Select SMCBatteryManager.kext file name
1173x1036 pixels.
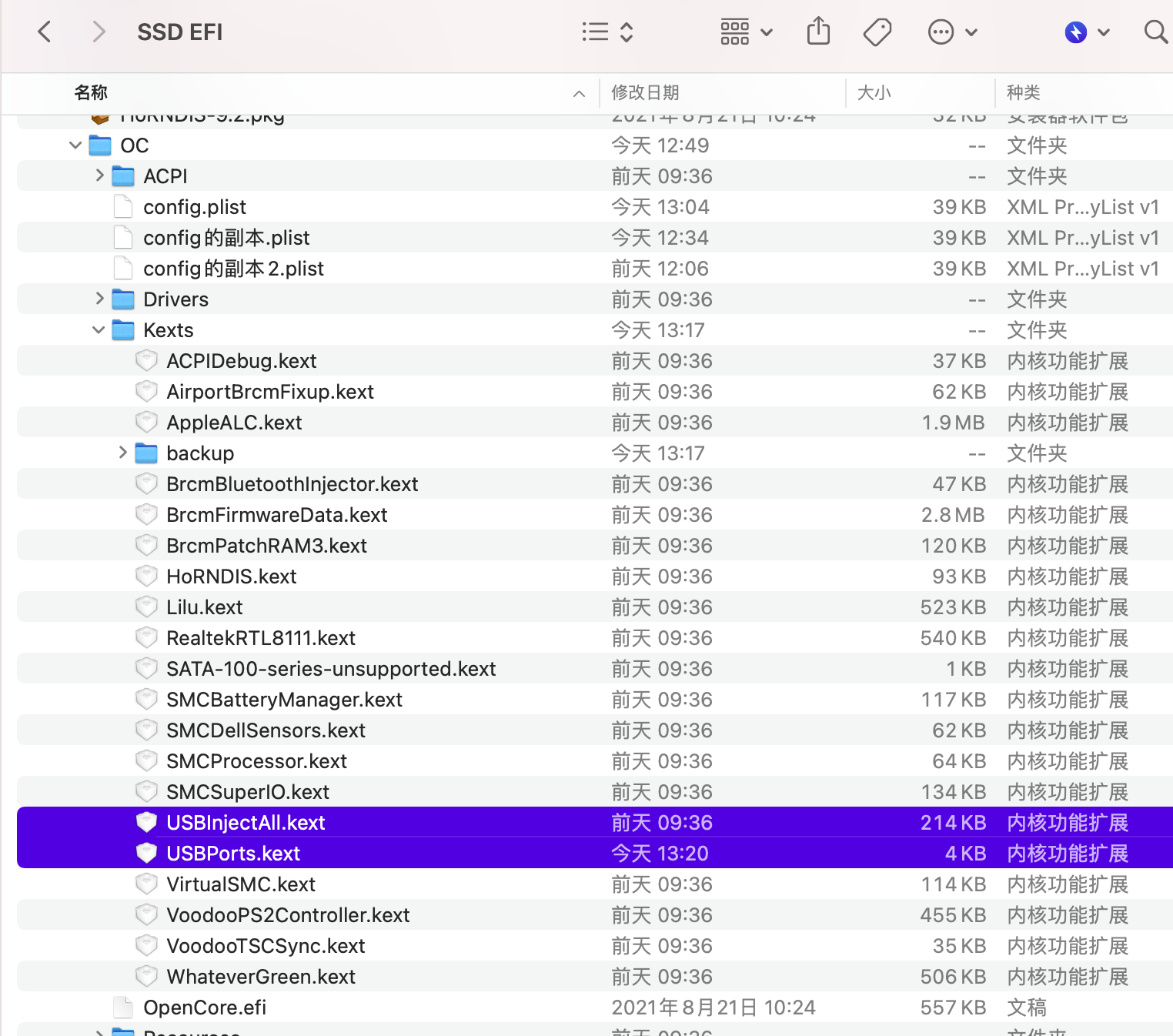point(285,700)
